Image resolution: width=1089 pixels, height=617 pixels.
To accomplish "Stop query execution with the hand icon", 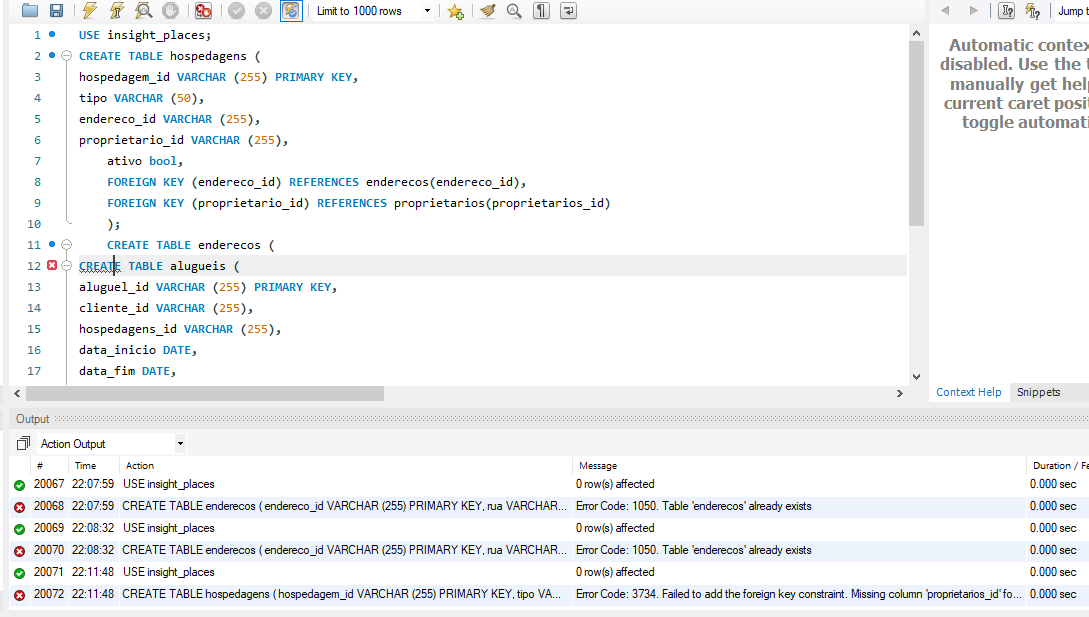I will tap(170, 10).
